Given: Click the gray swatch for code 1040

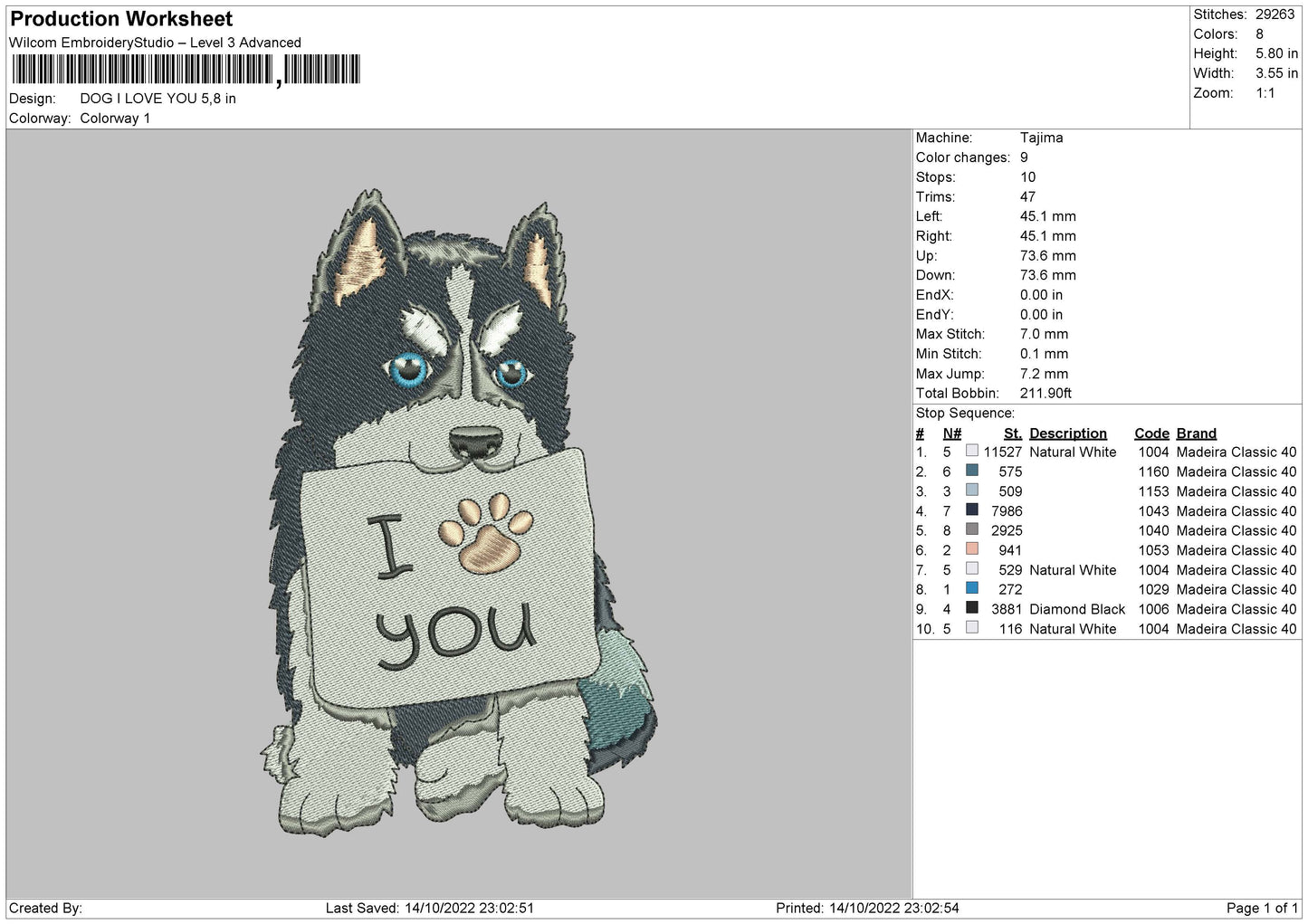Looking at the screenshot, I should tap(972, 529).
